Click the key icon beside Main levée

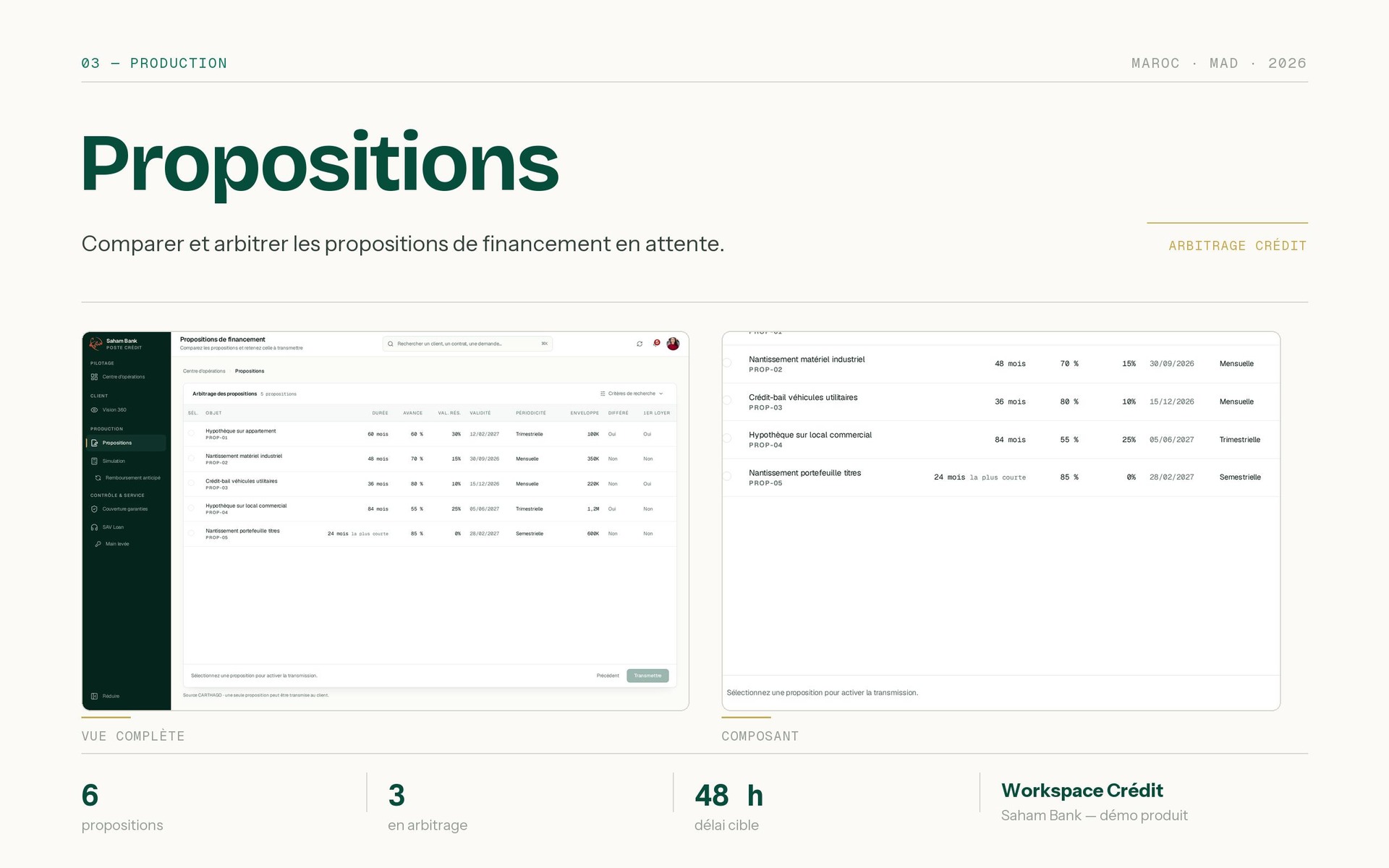(98, 544)
